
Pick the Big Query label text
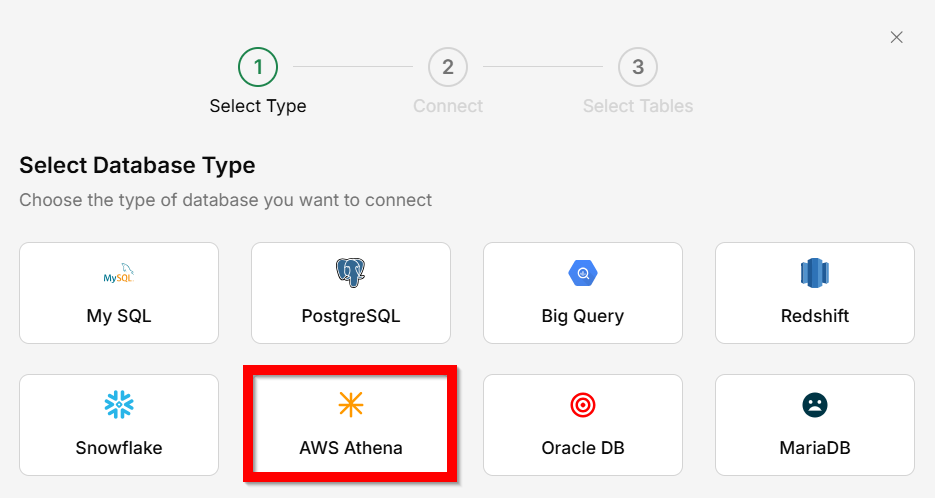pos(583,316)
